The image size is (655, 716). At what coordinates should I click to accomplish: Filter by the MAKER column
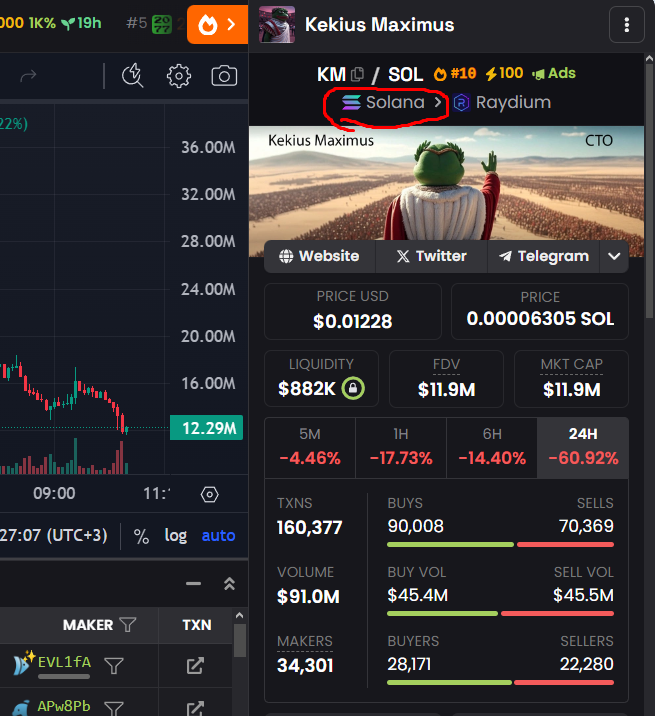coord(127,625)
